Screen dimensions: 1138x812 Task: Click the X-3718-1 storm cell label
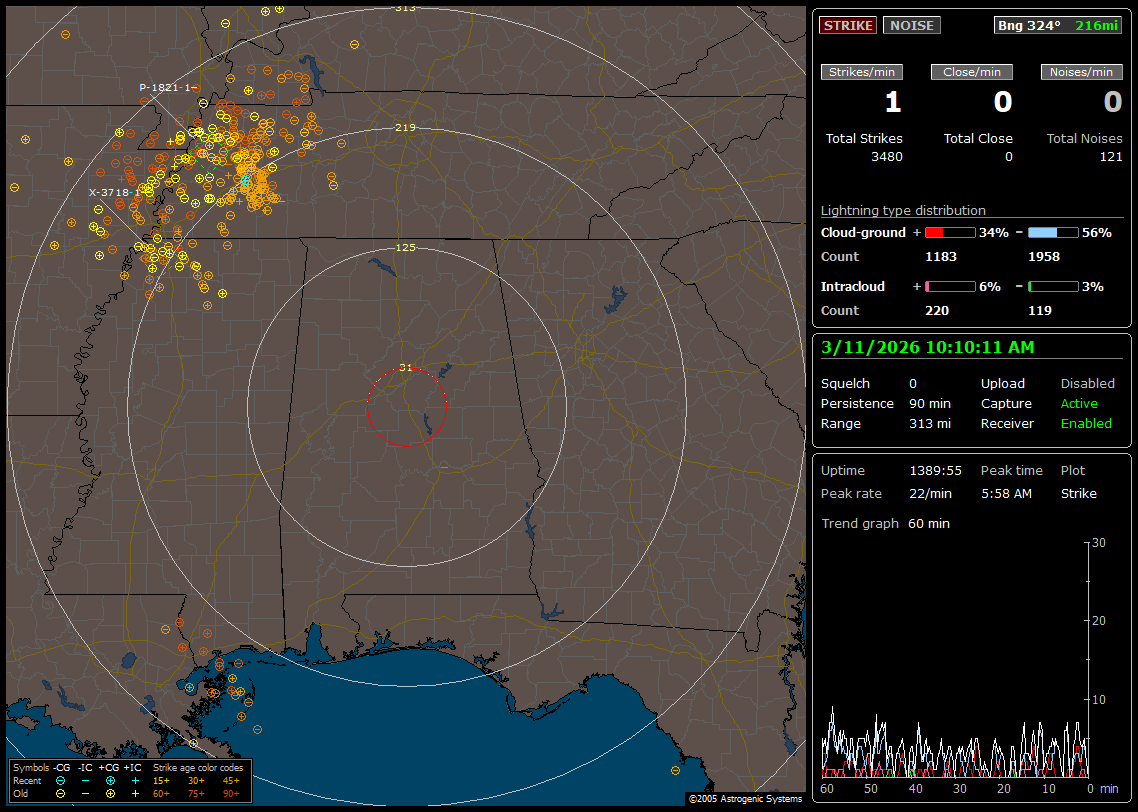tap(114, 192)
